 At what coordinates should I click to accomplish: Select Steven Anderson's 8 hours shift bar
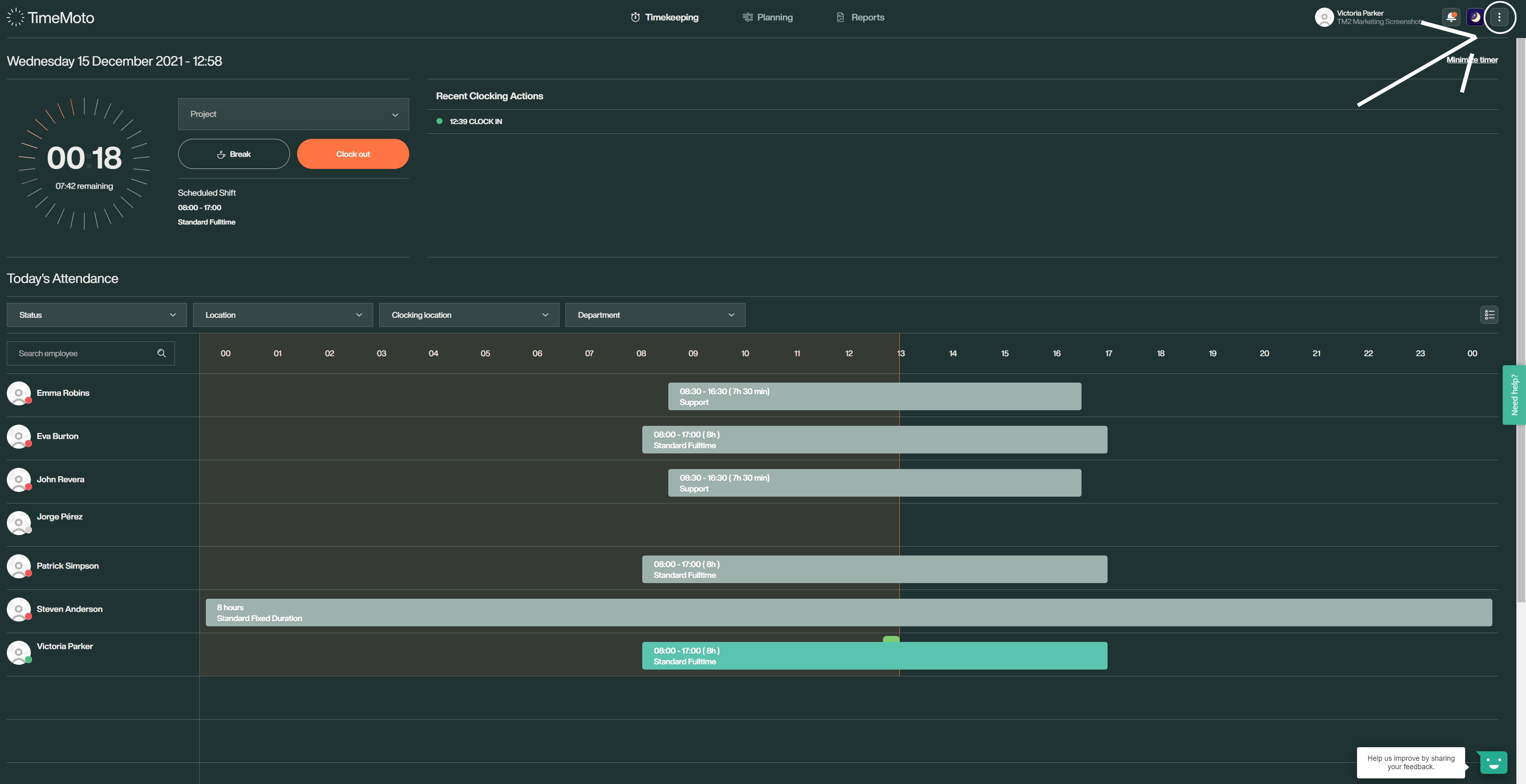tap(848, 612)
